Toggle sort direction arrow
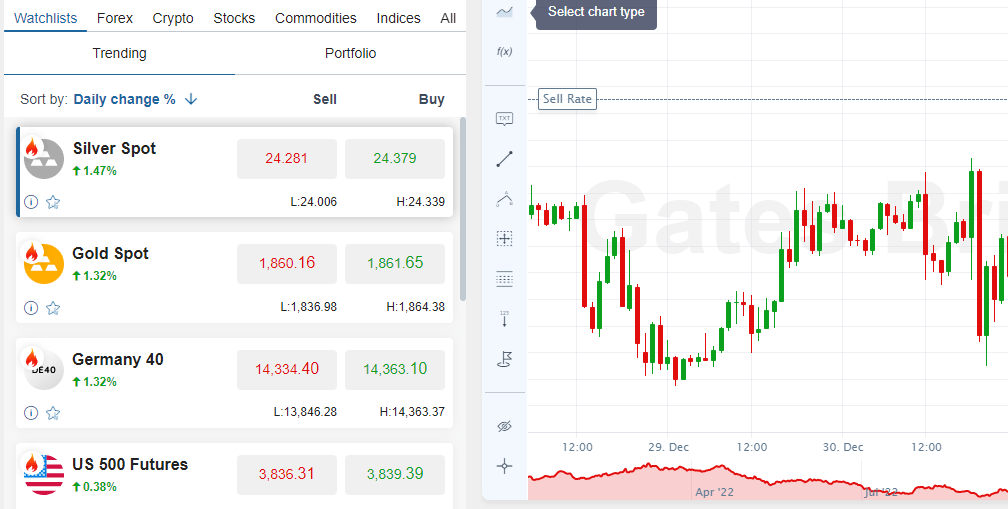 (191, 99)
